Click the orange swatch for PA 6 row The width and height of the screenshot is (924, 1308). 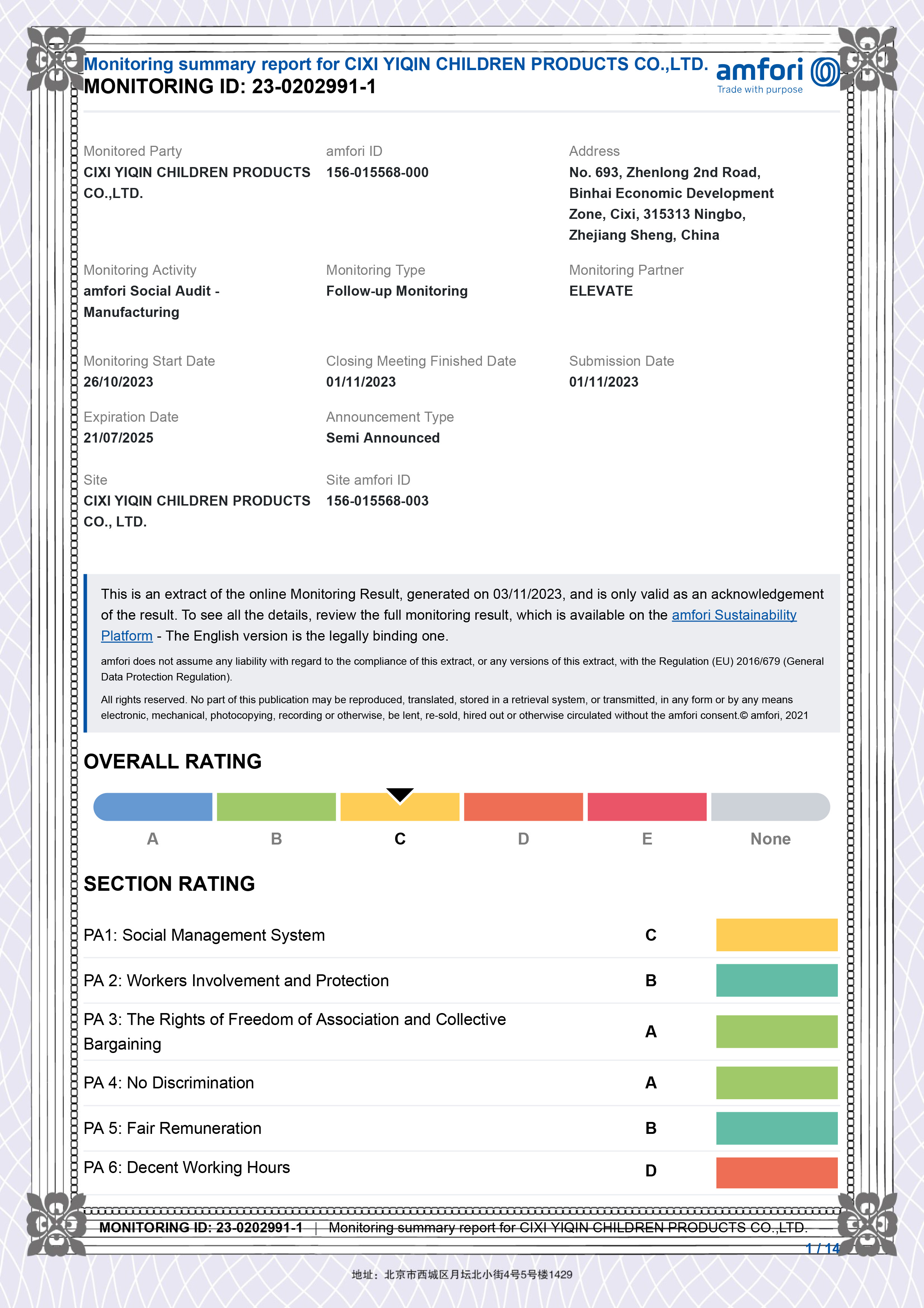click(x=776, y=1173)
